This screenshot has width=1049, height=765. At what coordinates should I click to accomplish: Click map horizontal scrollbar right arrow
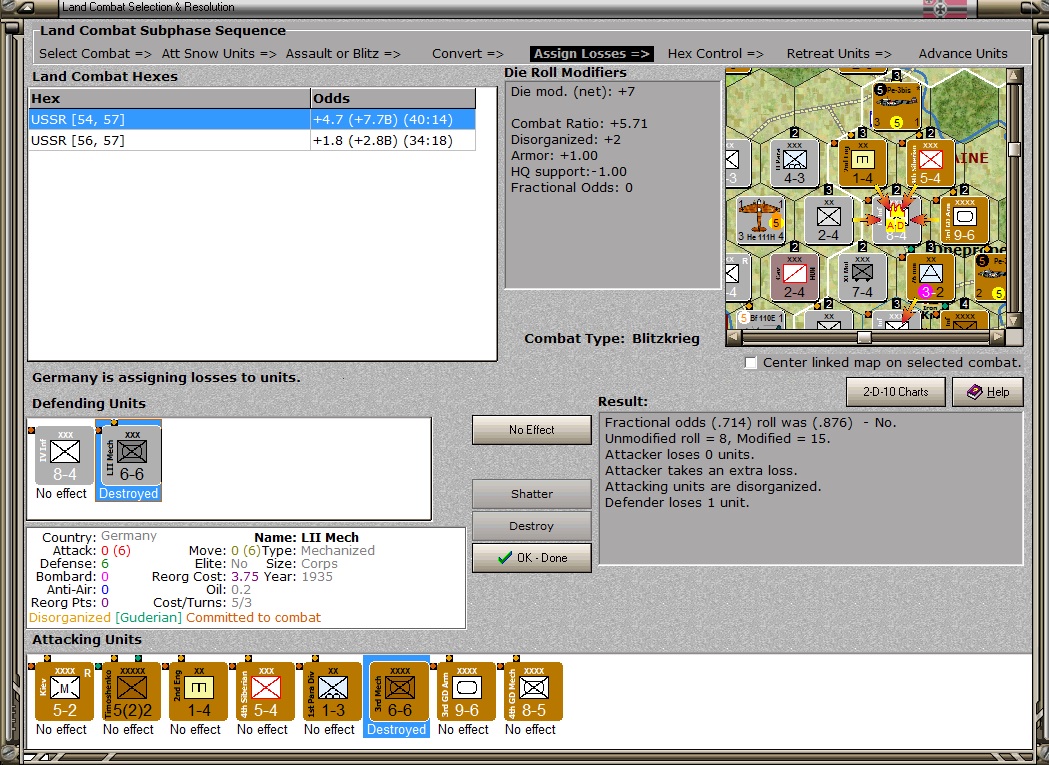(998, 337)
